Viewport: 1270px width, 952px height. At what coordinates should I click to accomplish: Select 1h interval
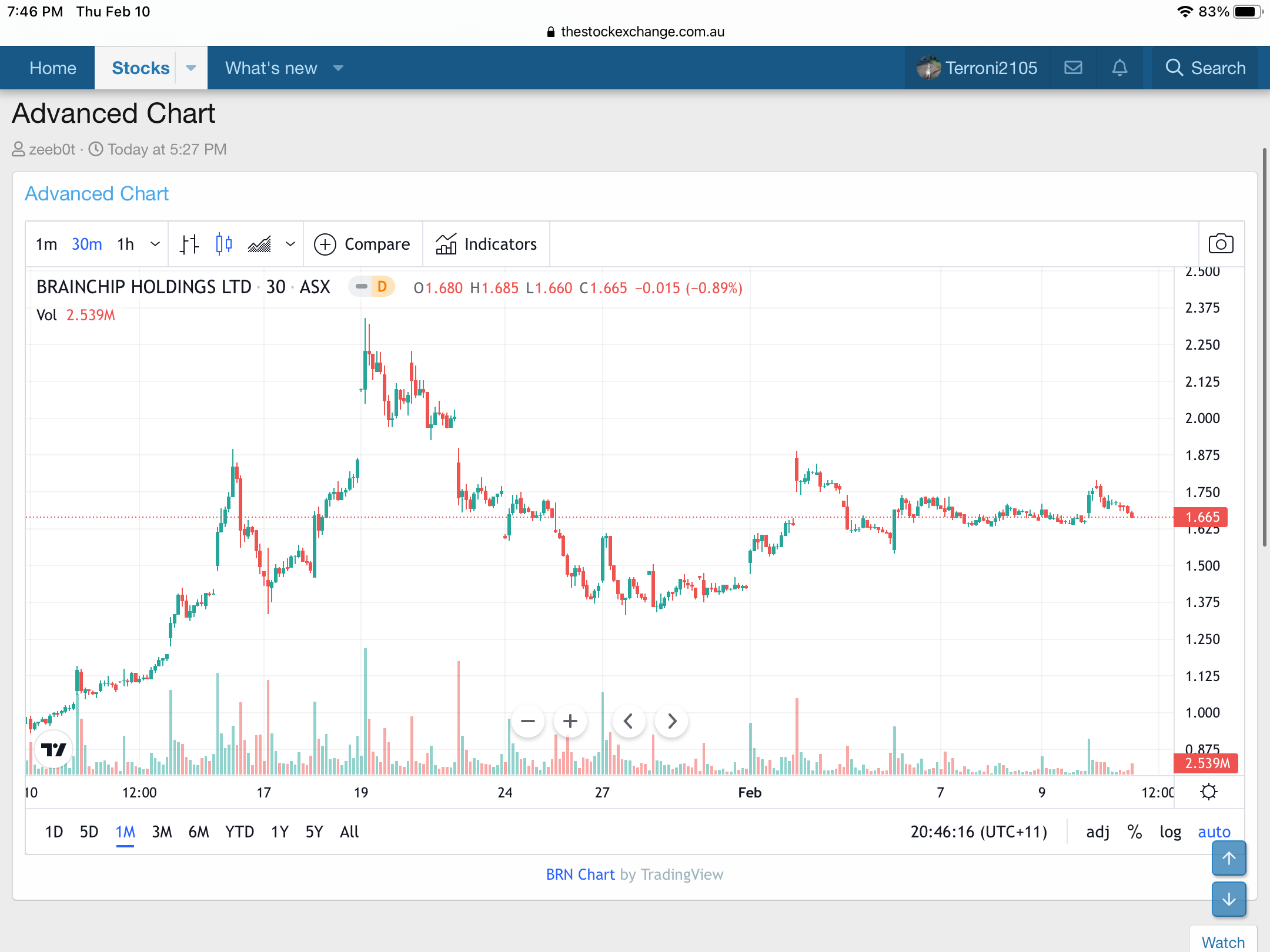point(125,244)
